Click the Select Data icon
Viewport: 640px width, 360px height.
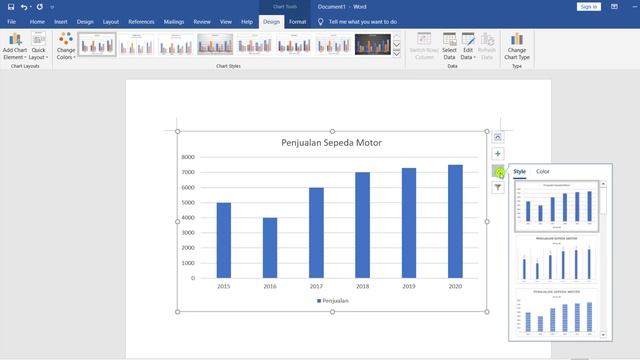click(449, 46)
